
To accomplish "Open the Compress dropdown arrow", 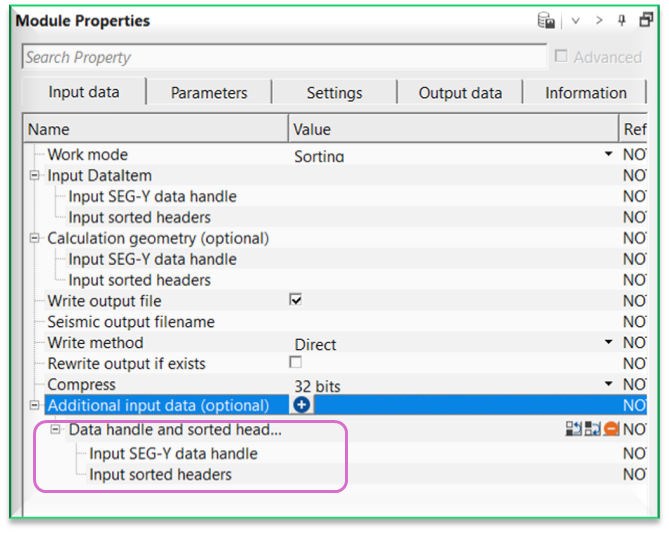I will pos(607,385).
